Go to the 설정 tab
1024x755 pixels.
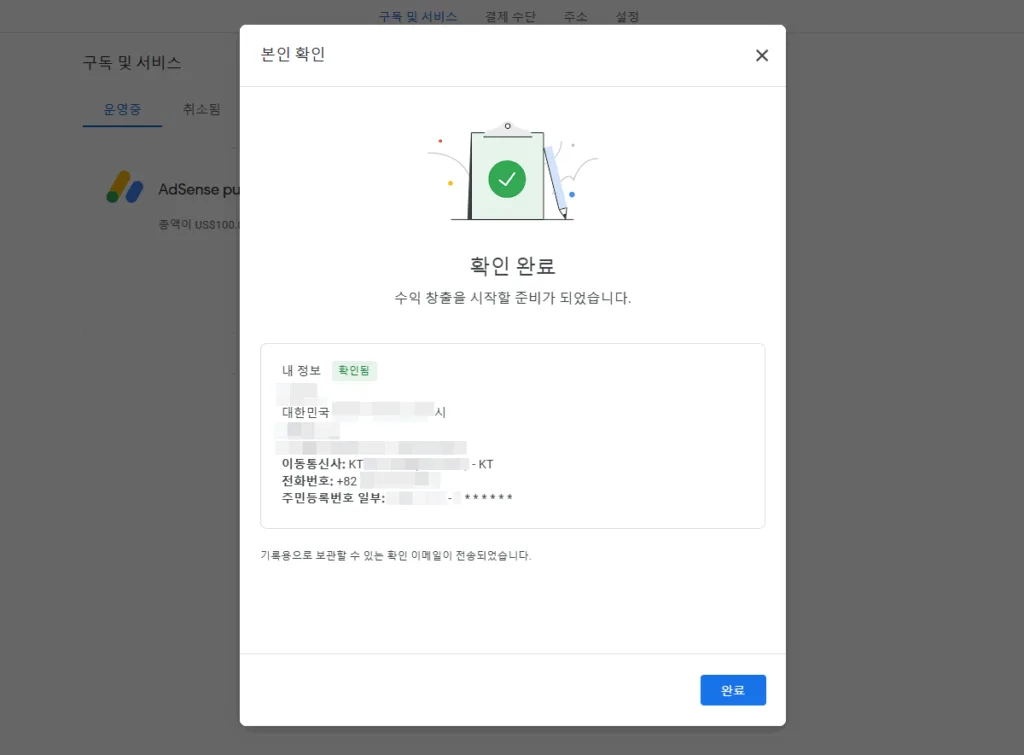click(627, 17)
